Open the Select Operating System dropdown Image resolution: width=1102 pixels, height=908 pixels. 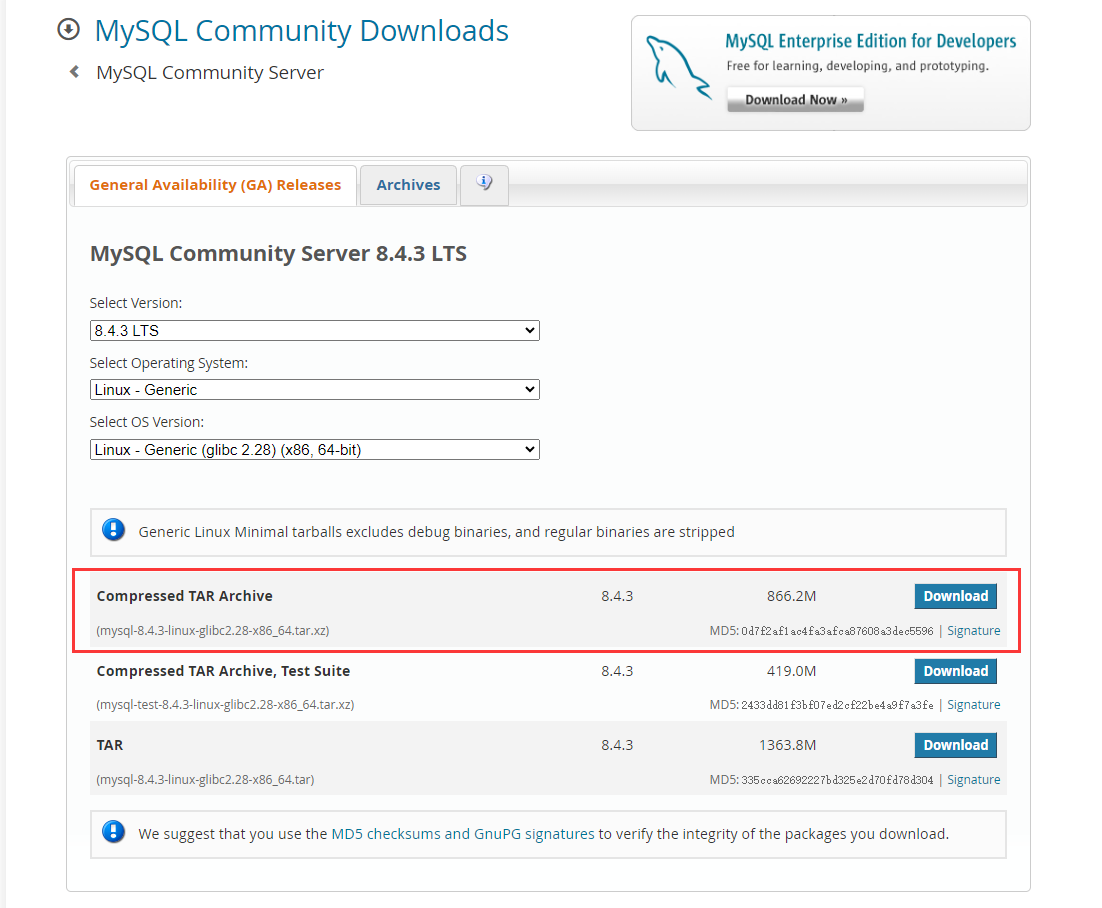pos(314,389)
